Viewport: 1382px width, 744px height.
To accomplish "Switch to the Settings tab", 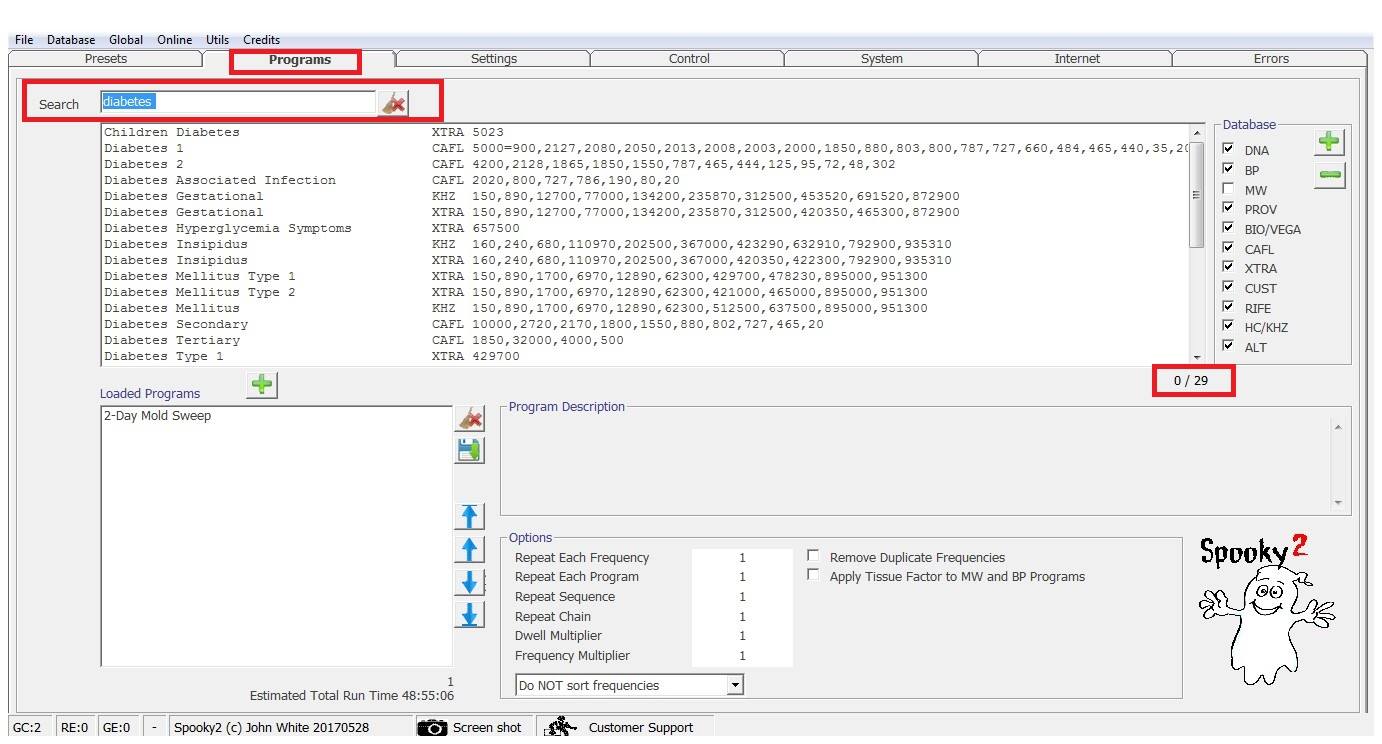I will [x=493, y=59].
